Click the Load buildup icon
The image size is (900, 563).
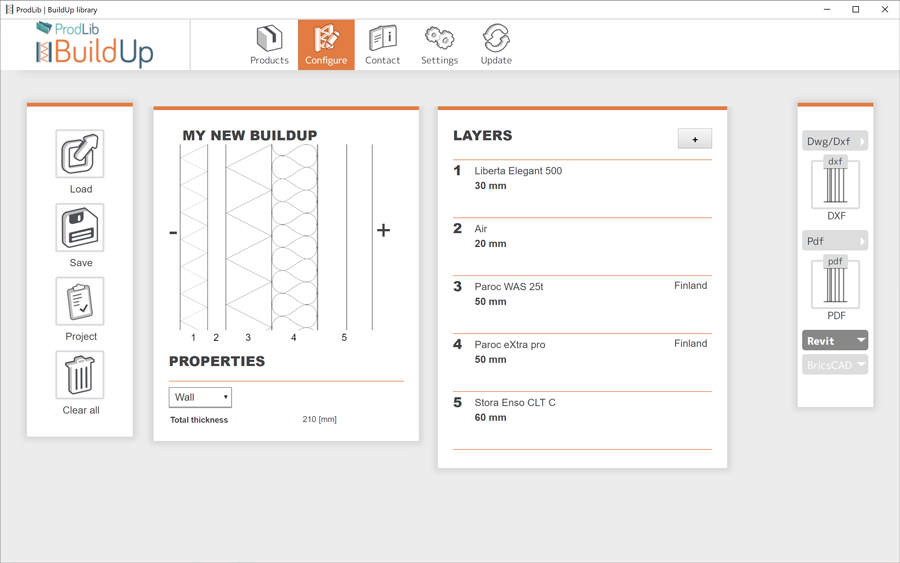point(80,154)
